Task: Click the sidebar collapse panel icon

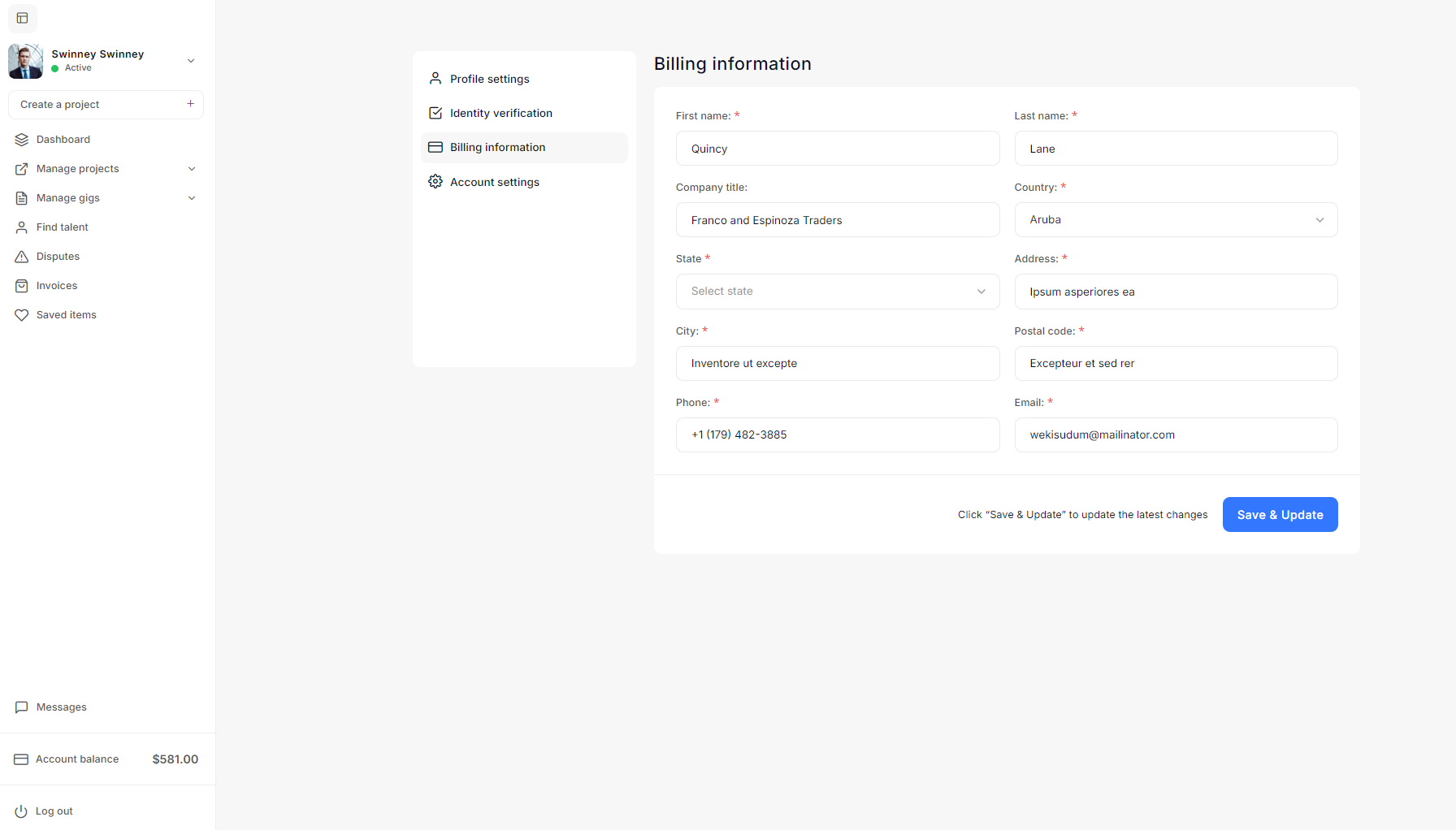Action: point(23,18)
